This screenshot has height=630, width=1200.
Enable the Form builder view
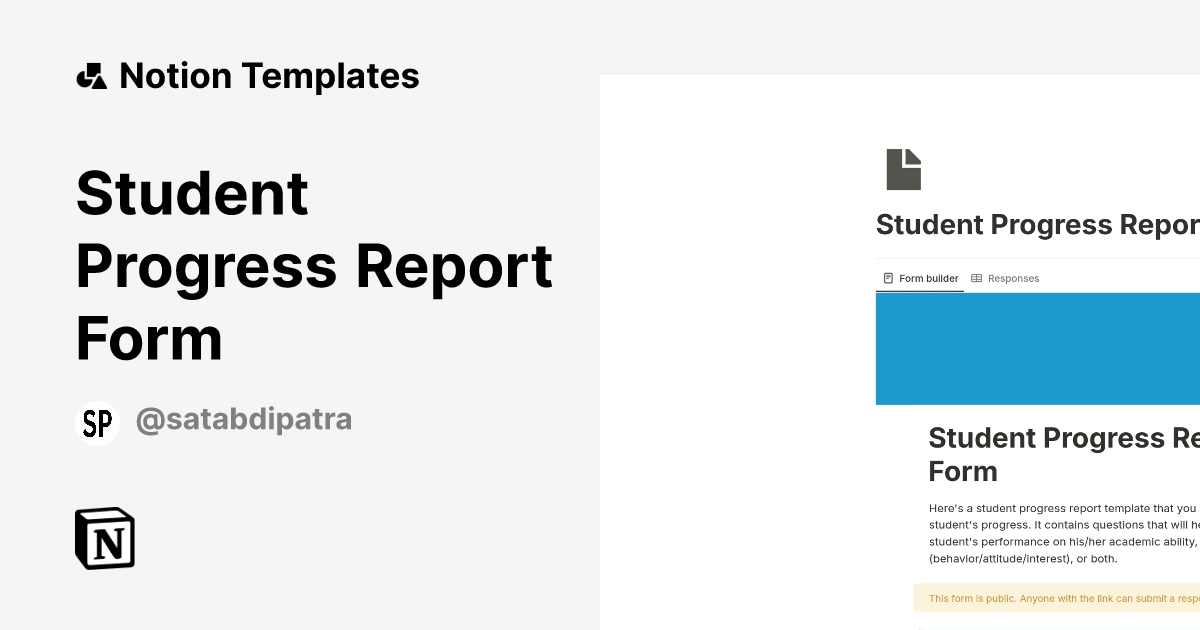pos(920,278)
